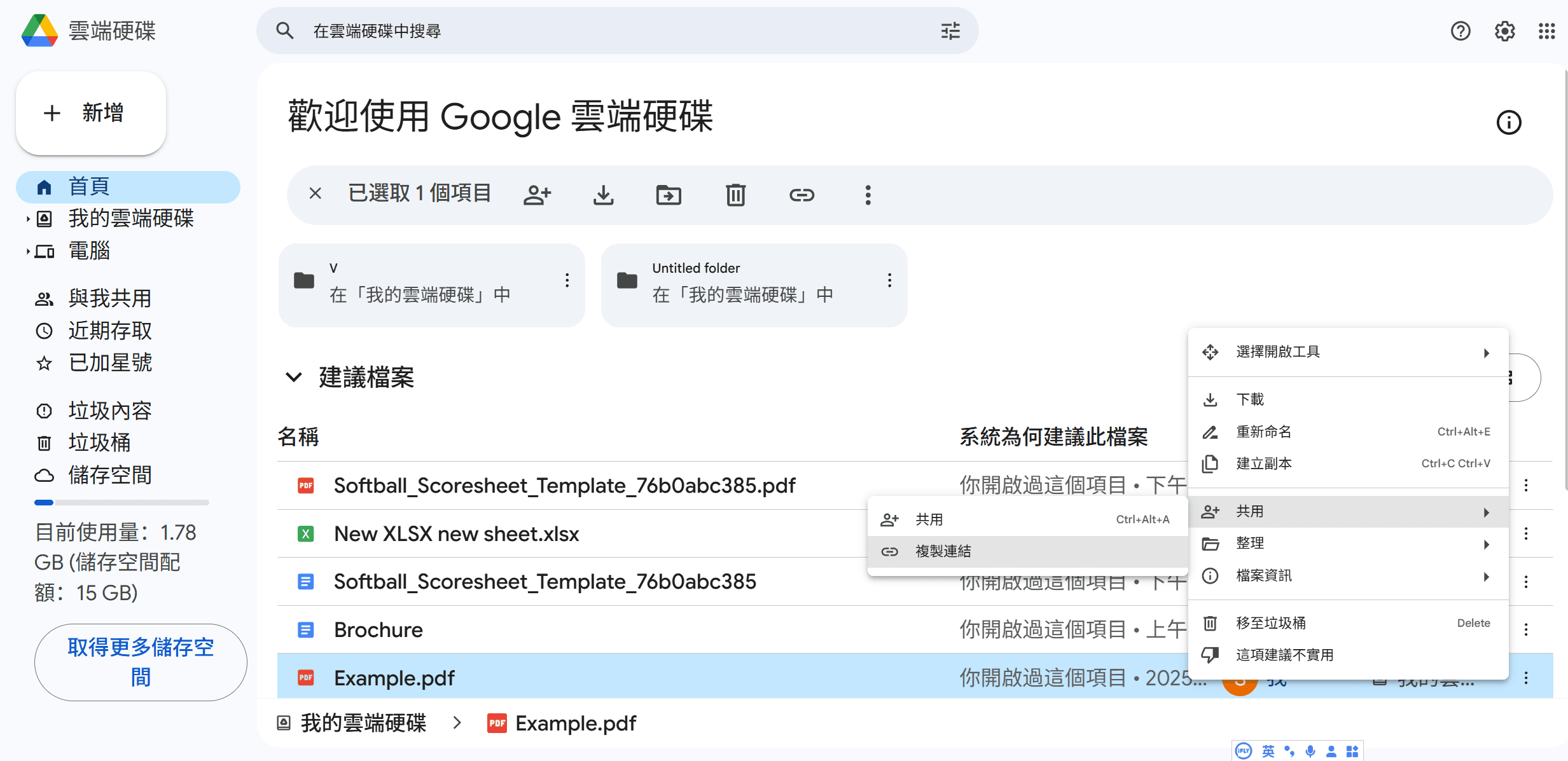1568x761 pixels.
Task: Select 這項建議不實用 menu entry
Action: pyautogui.click(x=1348, y=655)
